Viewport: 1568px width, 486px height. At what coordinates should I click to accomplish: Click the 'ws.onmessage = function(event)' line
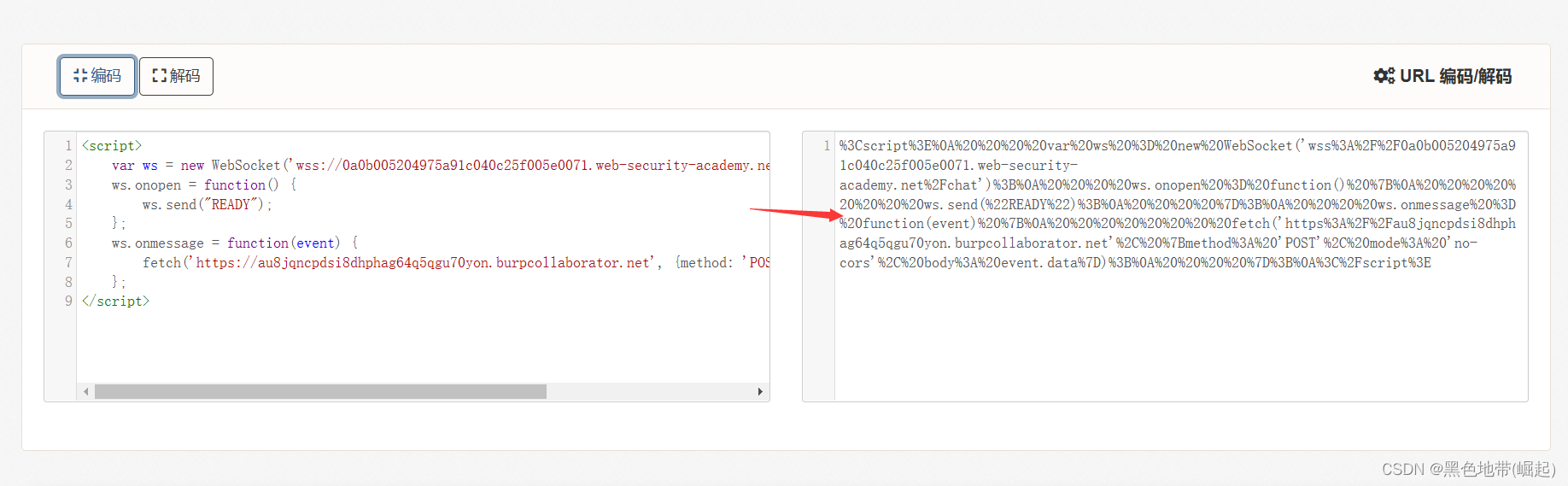(x=235, y=243)
